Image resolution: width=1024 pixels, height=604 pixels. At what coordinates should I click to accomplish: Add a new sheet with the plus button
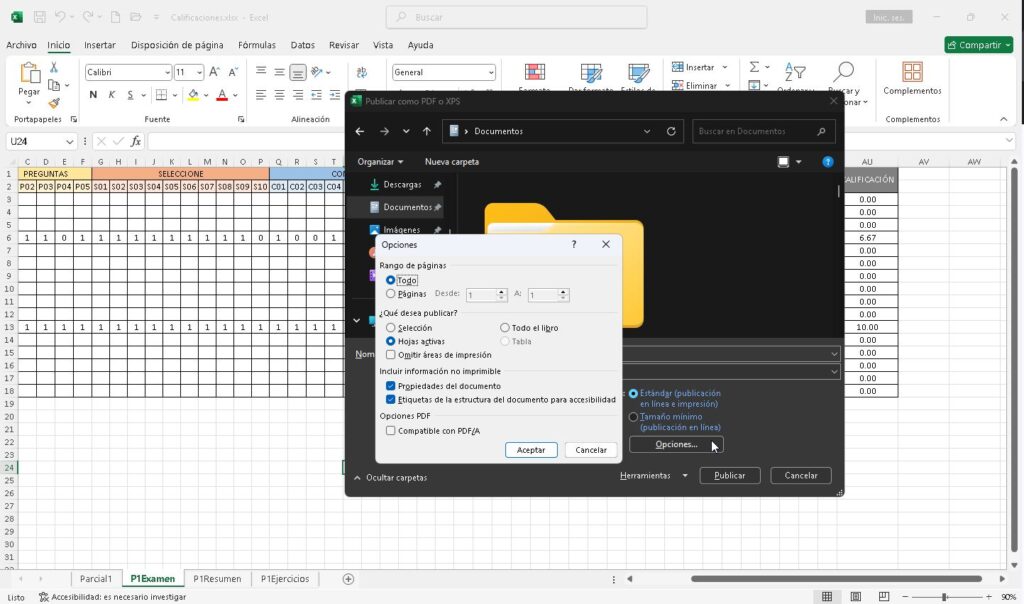[348, 579]
